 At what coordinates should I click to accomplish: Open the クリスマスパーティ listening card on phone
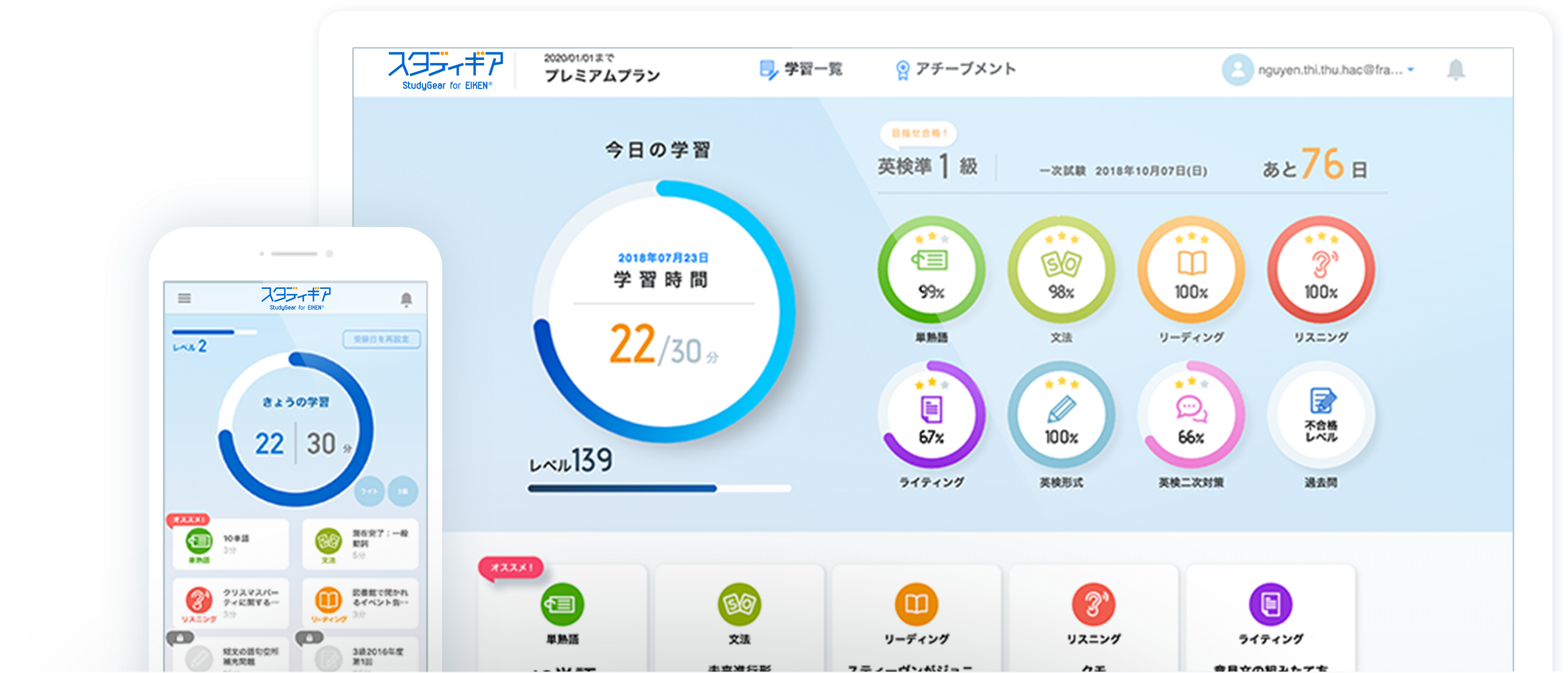[x=231, y=603]
